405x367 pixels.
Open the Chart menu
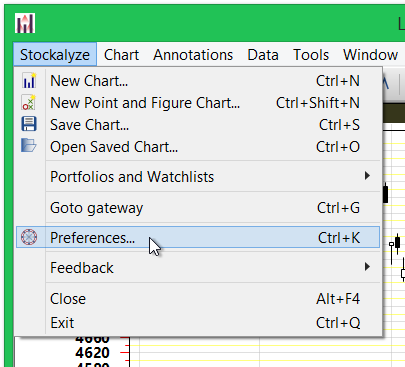pyautogui.click(x=121, y=55)
